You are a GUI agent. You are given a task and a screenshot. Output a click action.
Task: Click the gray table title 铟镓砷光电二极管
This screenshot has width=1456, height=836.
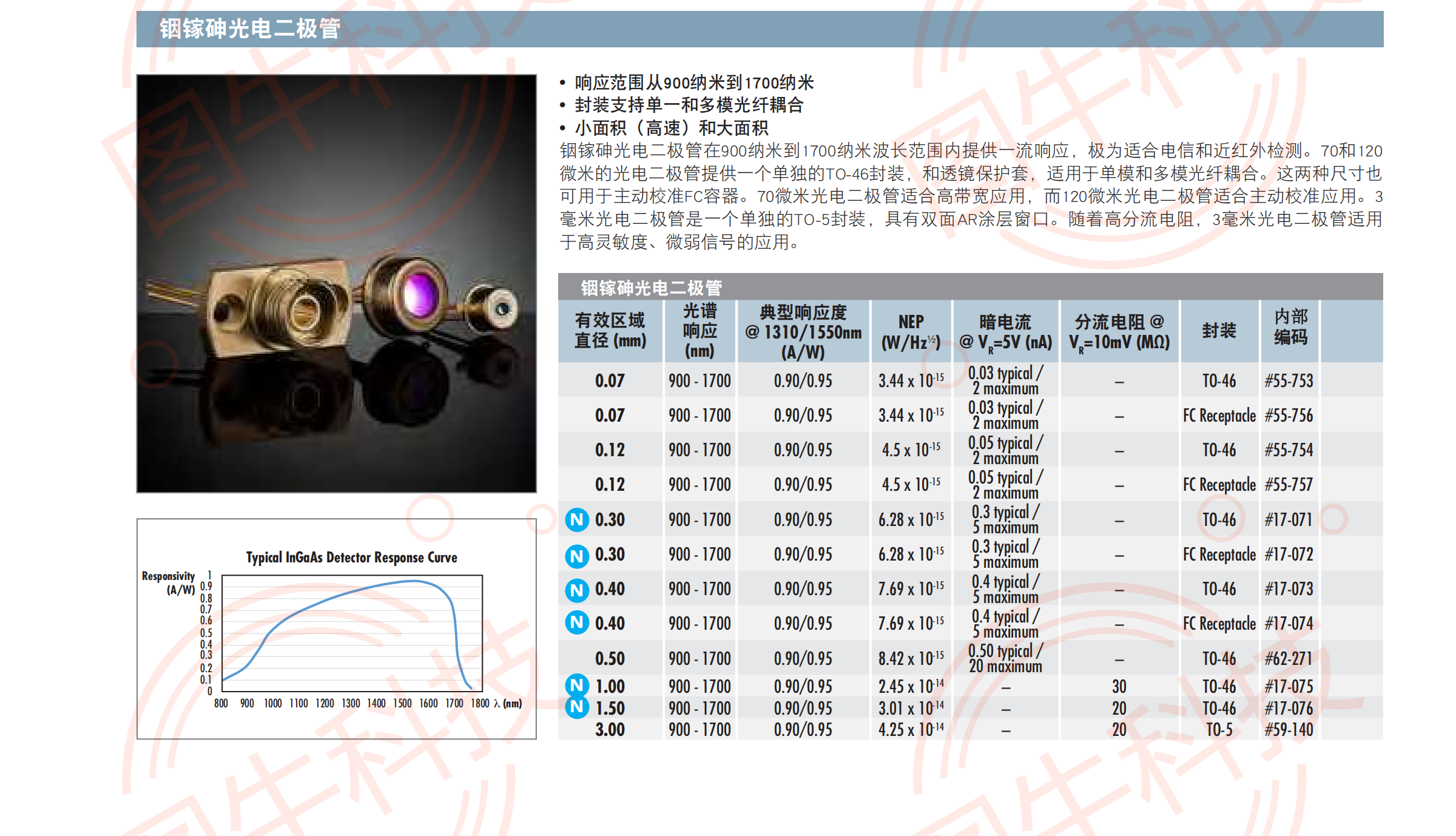click(651, 287)
